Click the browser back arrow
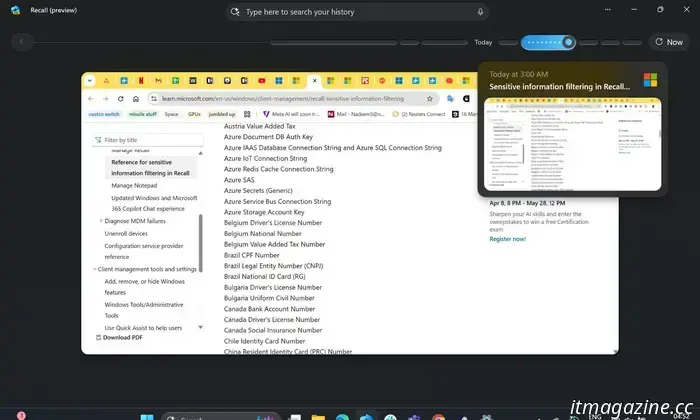This screenshot has height=420, width=700. tap(91, 99)
